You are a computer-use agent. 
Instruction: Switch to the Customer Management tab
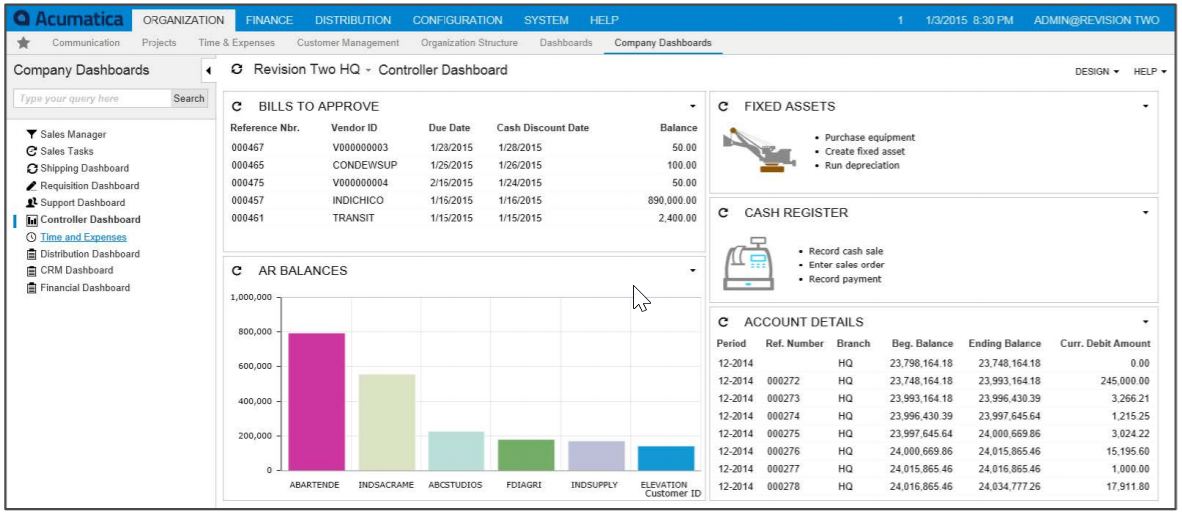tap(348, 43)
